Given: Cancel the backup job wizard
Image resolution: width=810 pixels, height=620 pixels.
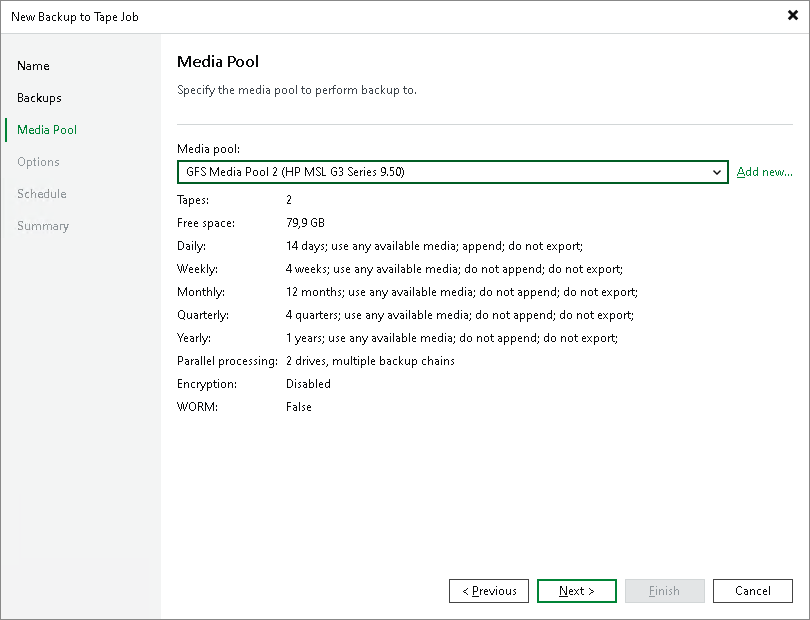Looking at the screenshot, I should pyautogui.click(x=753, y=591).
